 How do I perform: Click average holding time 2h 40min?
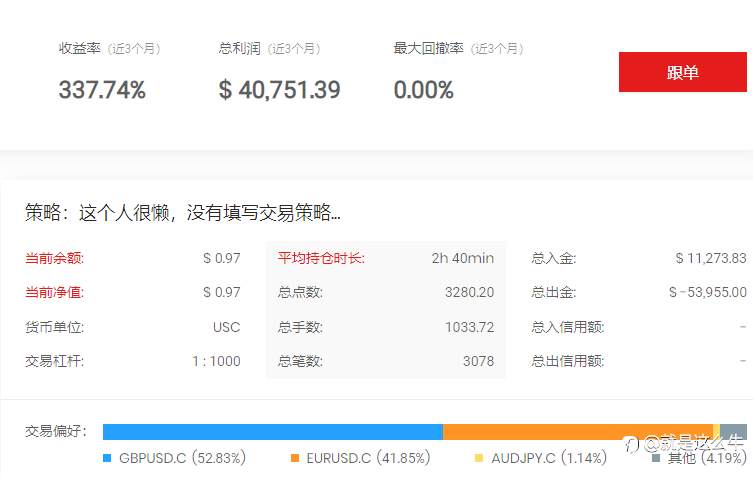462,258
